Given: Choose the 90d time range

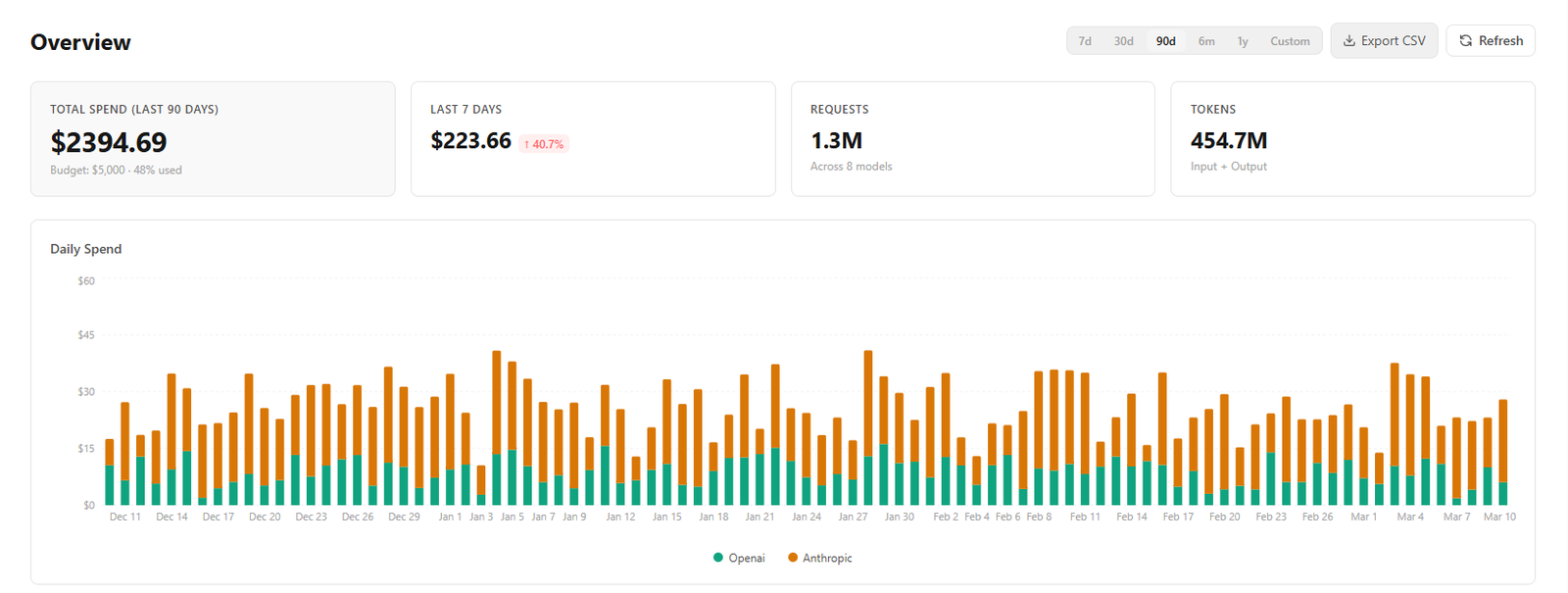Looking at the screenshot, I should pos(1165,41).
